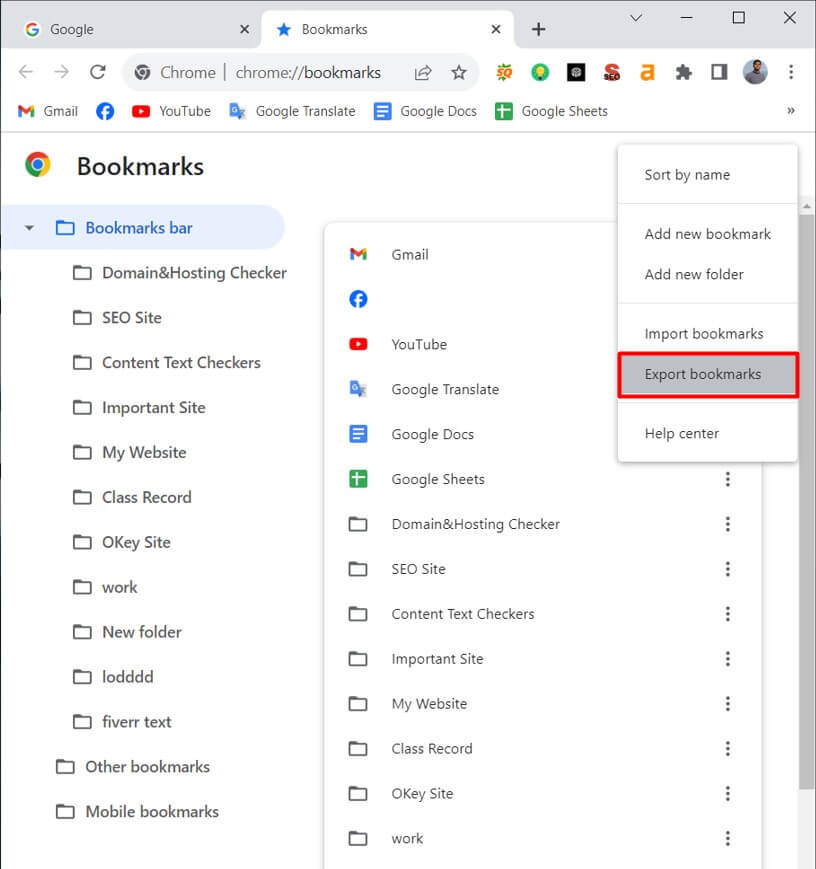Image resolution: width=816 pixels, height=869 pixels.
Task: Open Gmail from the bookmarks bar
Action: tap(48, 111)
